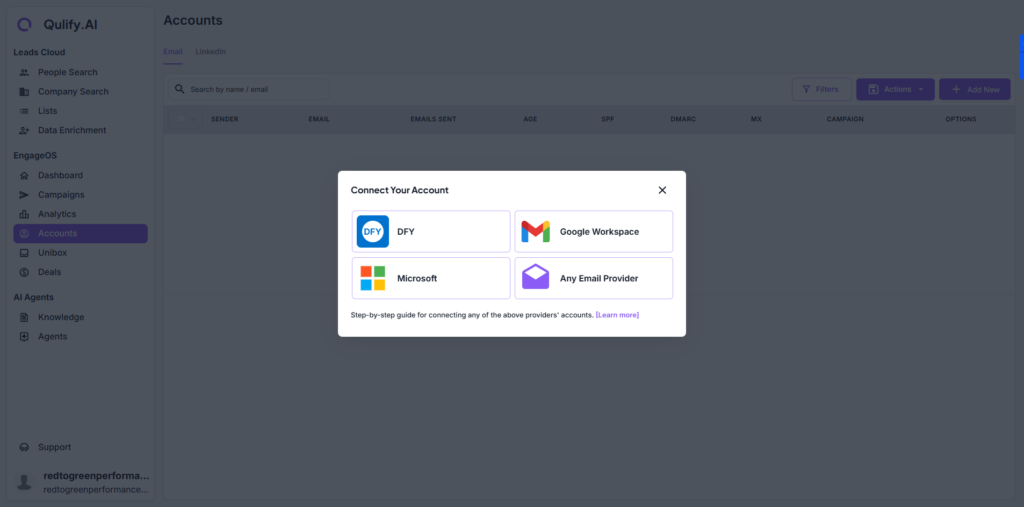This screenshot has height=507, width=1024.
Task: Click the user avatar icon
Action: pyautogui.click(x=24, y=482)
